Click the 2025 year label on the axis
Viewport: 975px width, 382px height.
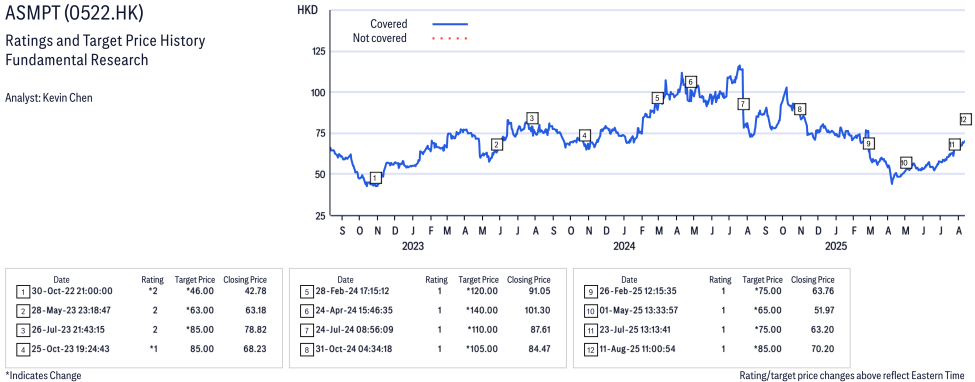pos(836,246)
